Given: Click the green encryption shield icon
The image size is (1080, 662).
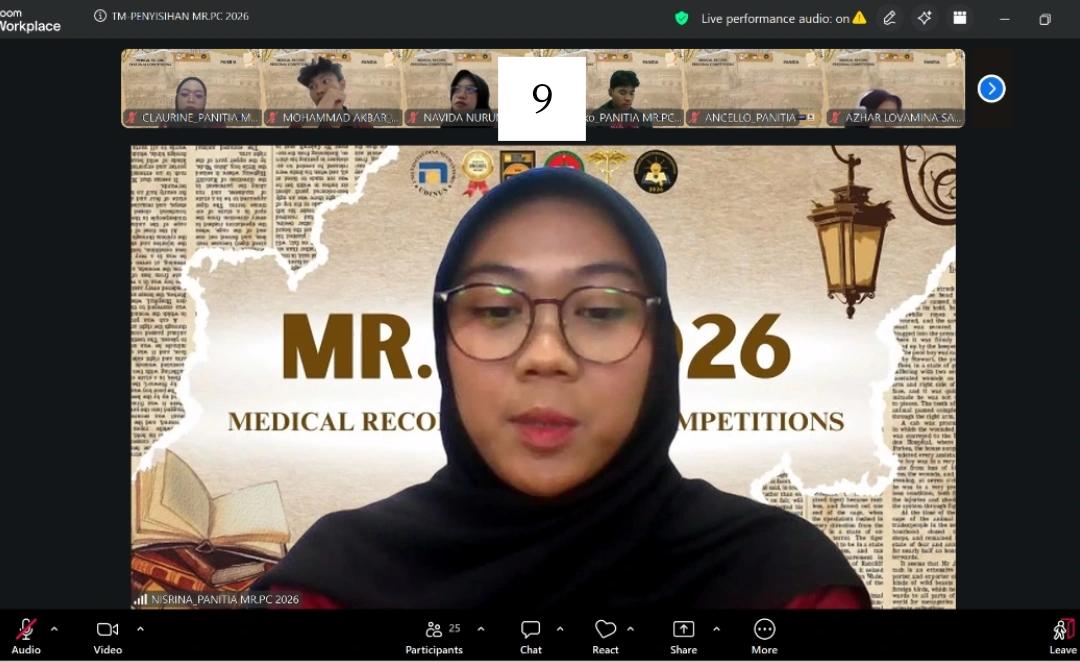Looking at the screenshot, I should (682, 19).
